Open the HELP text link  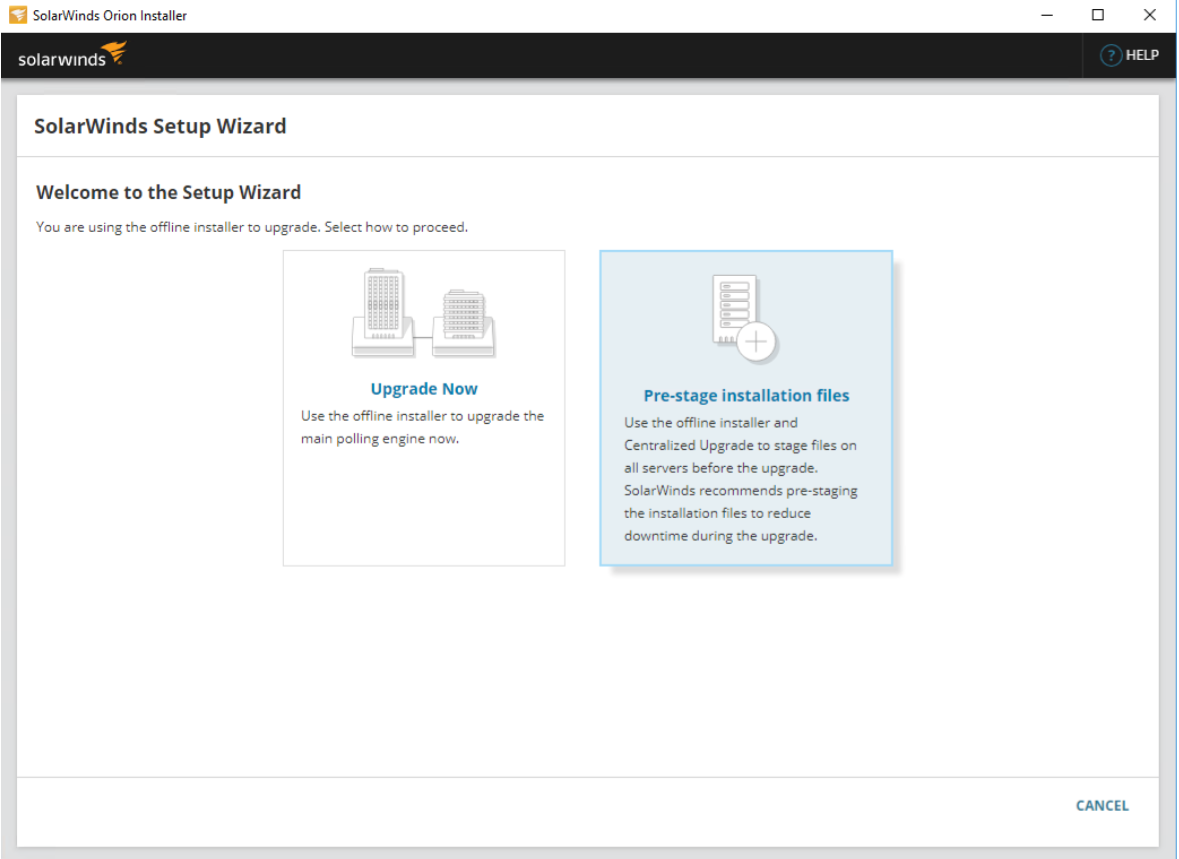tap(1142, 56)
